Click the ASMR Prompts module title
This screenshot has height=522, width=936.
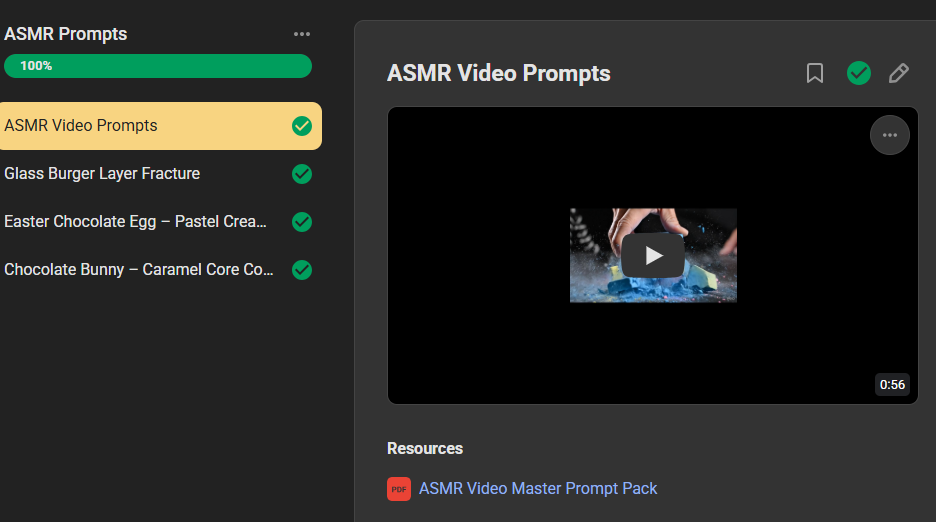pos(66,34)
